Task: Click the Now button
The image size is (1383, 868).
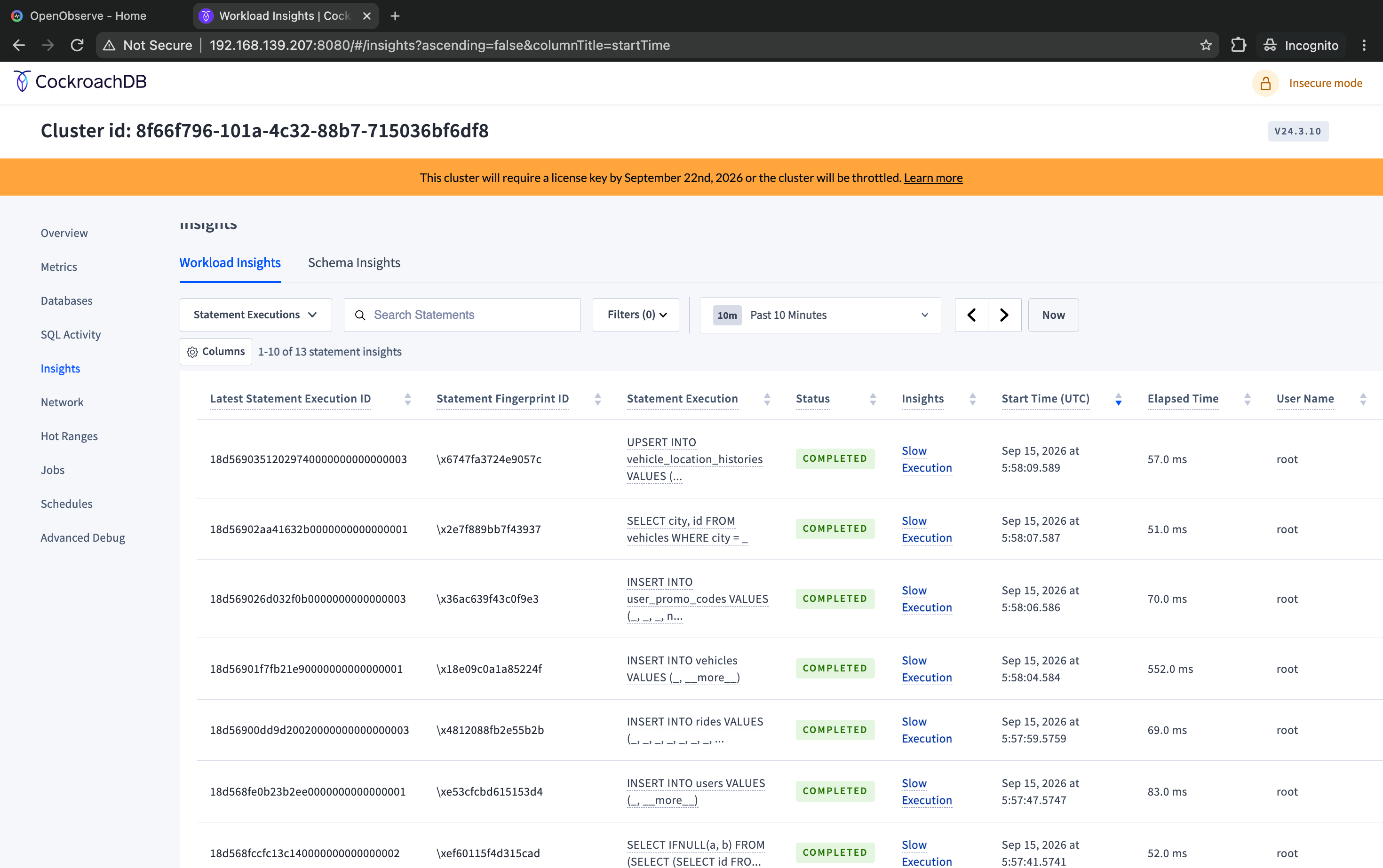Action: click(x=1053, y=315)
